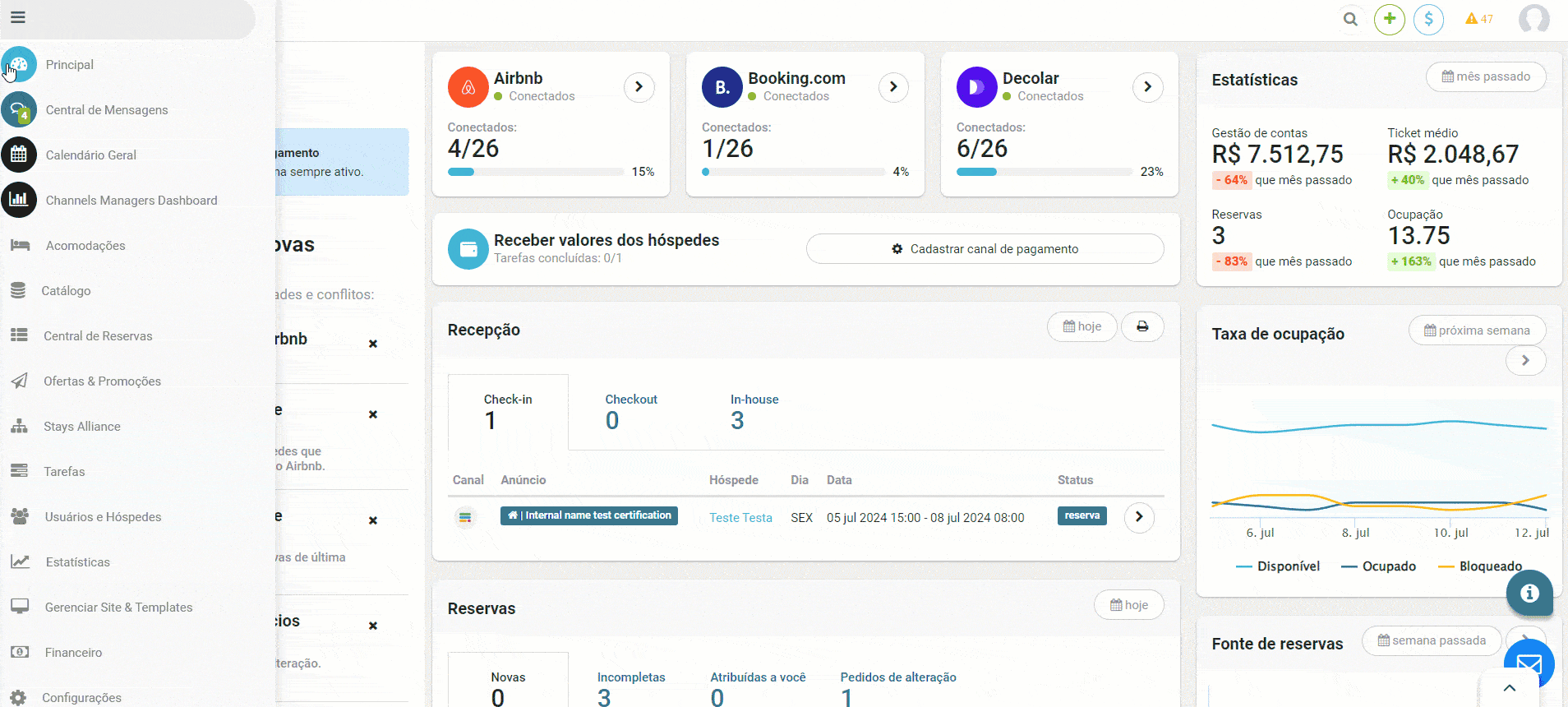Image resolution: width=1568 pixels, height=707 pixels.
Task: Toggle Ocupado legend series
Action: point(1378,566)
